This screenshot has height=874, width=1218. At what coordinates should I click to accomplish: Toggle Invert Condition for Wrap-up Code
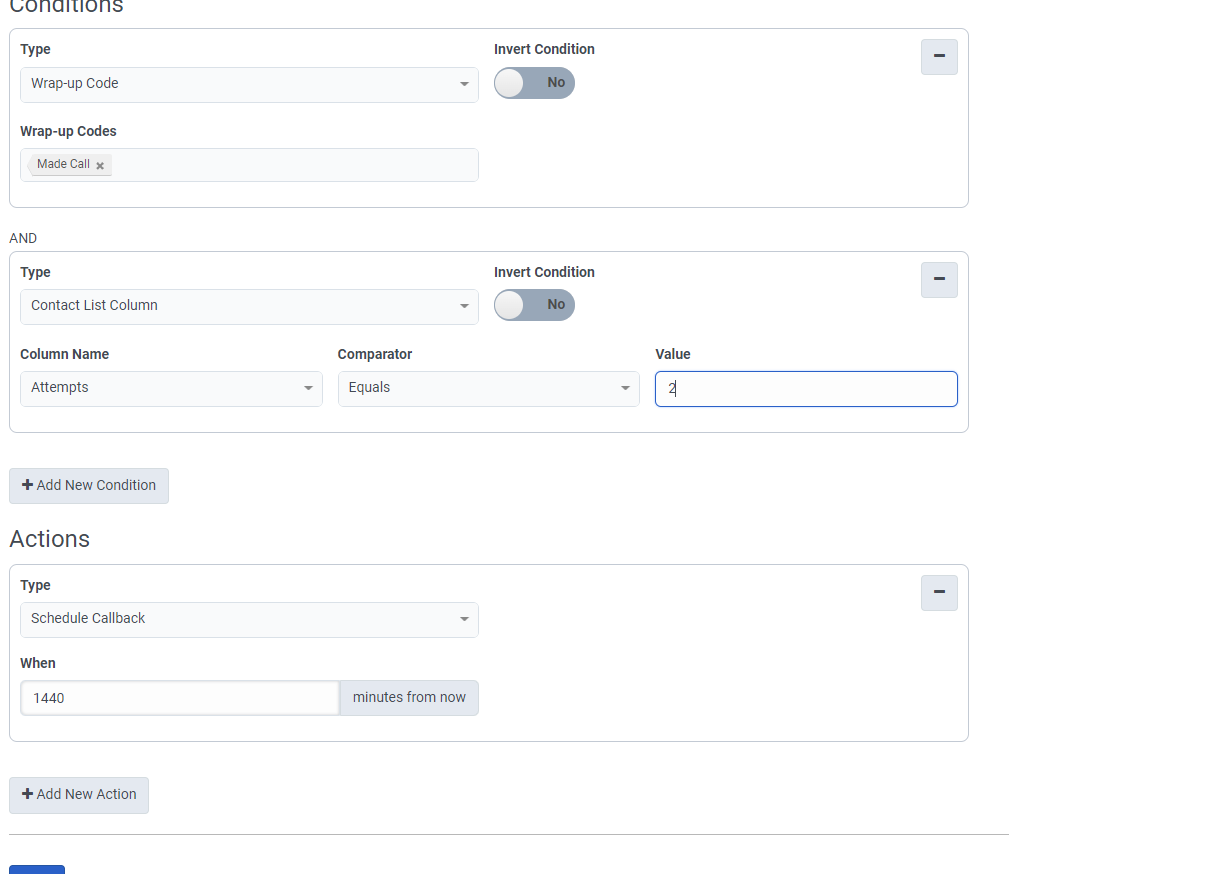point(534,83)
